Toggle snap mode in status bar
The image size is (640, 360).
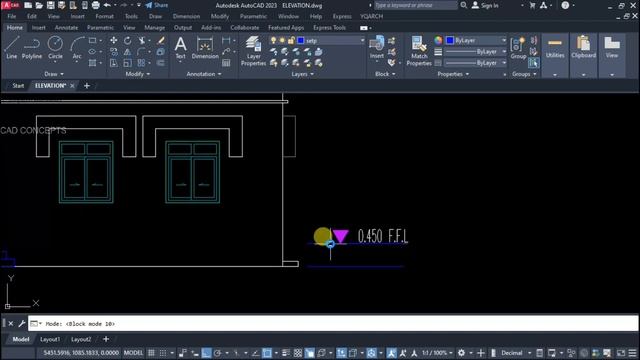[x=163, y=353]
